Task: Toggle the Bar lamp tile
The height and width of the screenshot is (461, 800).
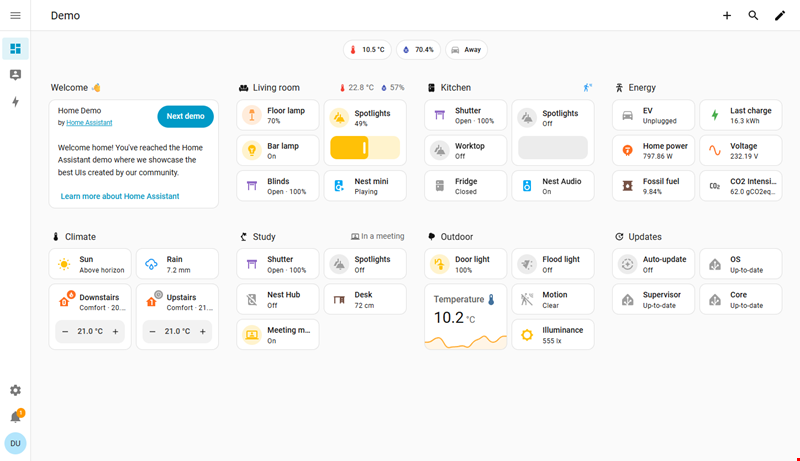Action: point(252,150)
